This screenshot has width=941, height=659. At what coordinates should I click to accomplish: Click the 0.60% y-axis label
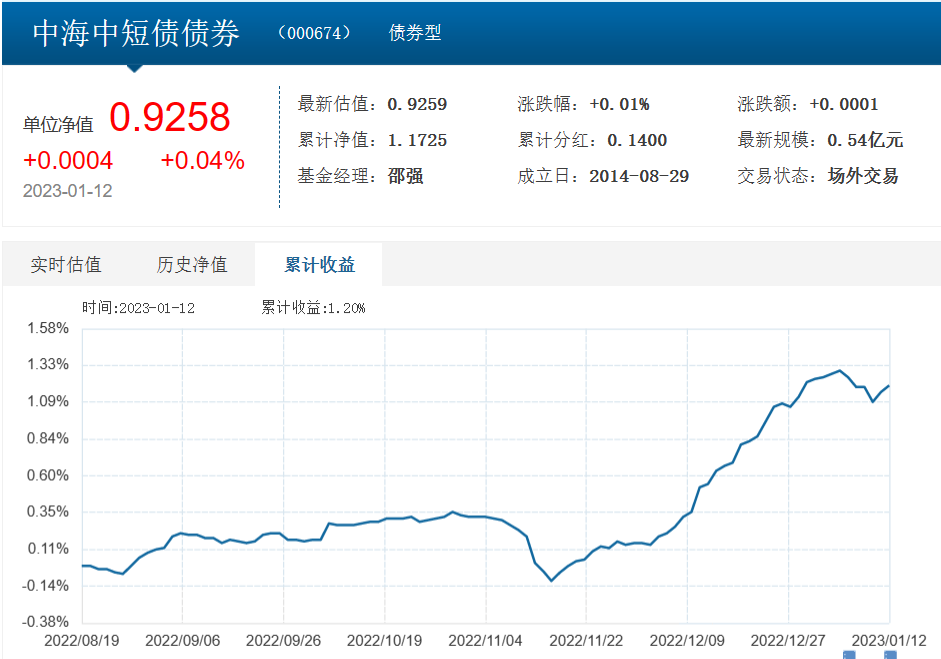coord(48,475)
